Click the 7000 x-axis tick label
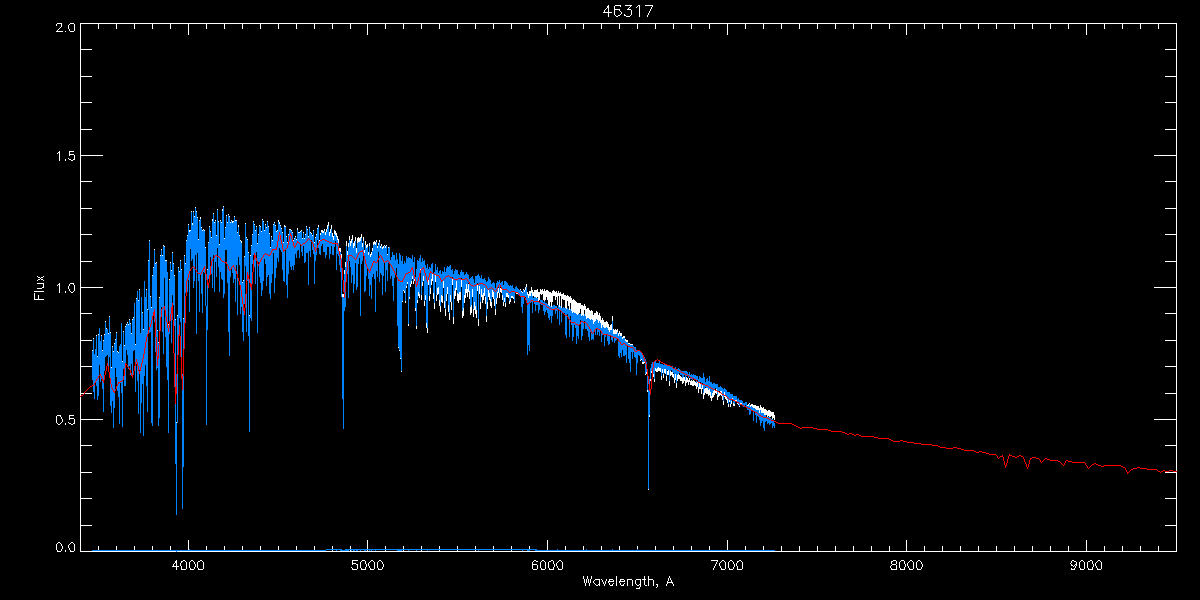1200x600 pixels. [727, 565]
